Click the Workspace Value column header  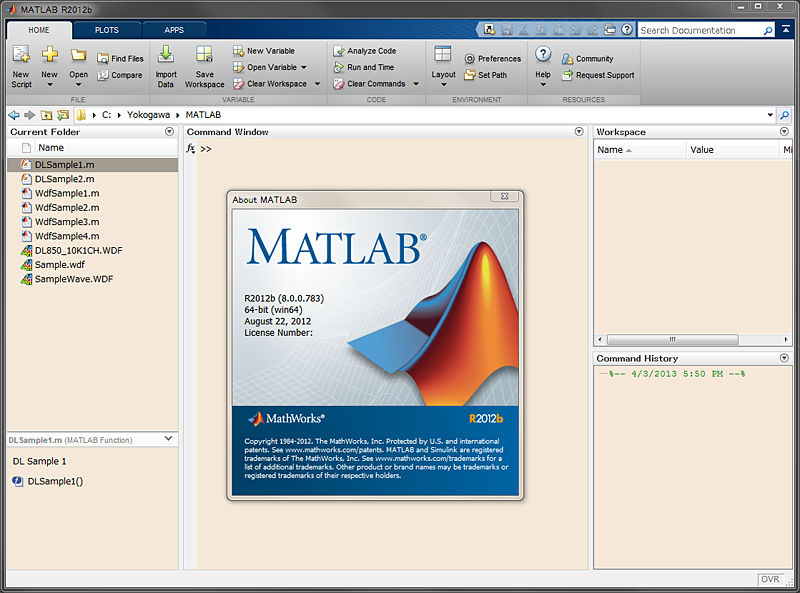click(732, 150)
